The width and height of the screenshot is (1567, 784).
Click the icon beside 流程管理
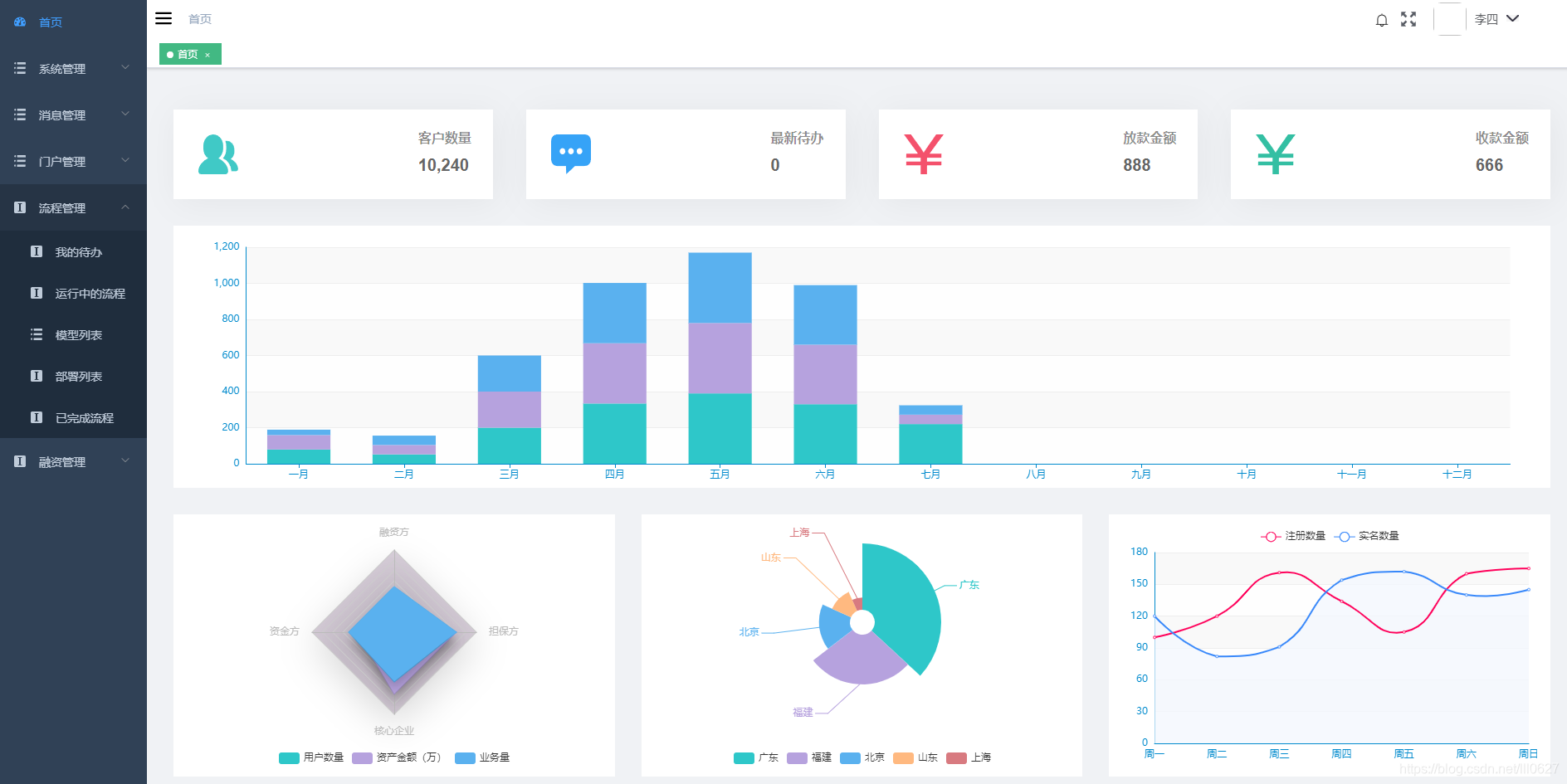(20, 207)
